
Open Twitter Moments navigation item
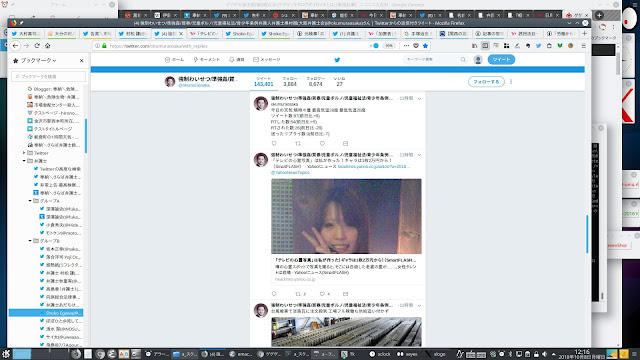(206, 60)
